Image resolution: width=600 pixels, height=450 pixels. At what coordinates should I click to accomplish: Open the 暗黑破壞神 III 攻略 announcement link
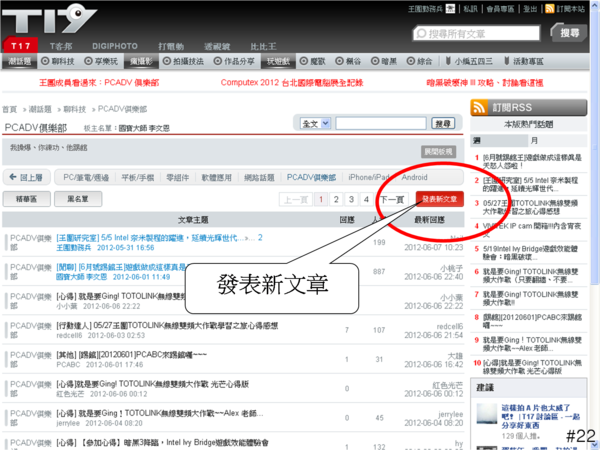(485, 83)
